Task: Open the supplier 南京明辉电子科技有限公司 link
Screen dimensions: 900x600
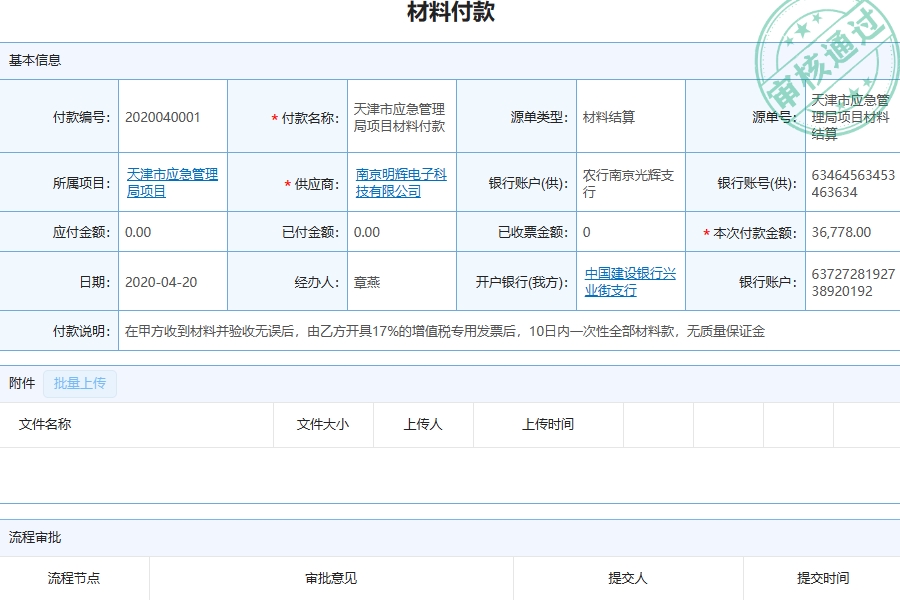Action: point(403,182)
